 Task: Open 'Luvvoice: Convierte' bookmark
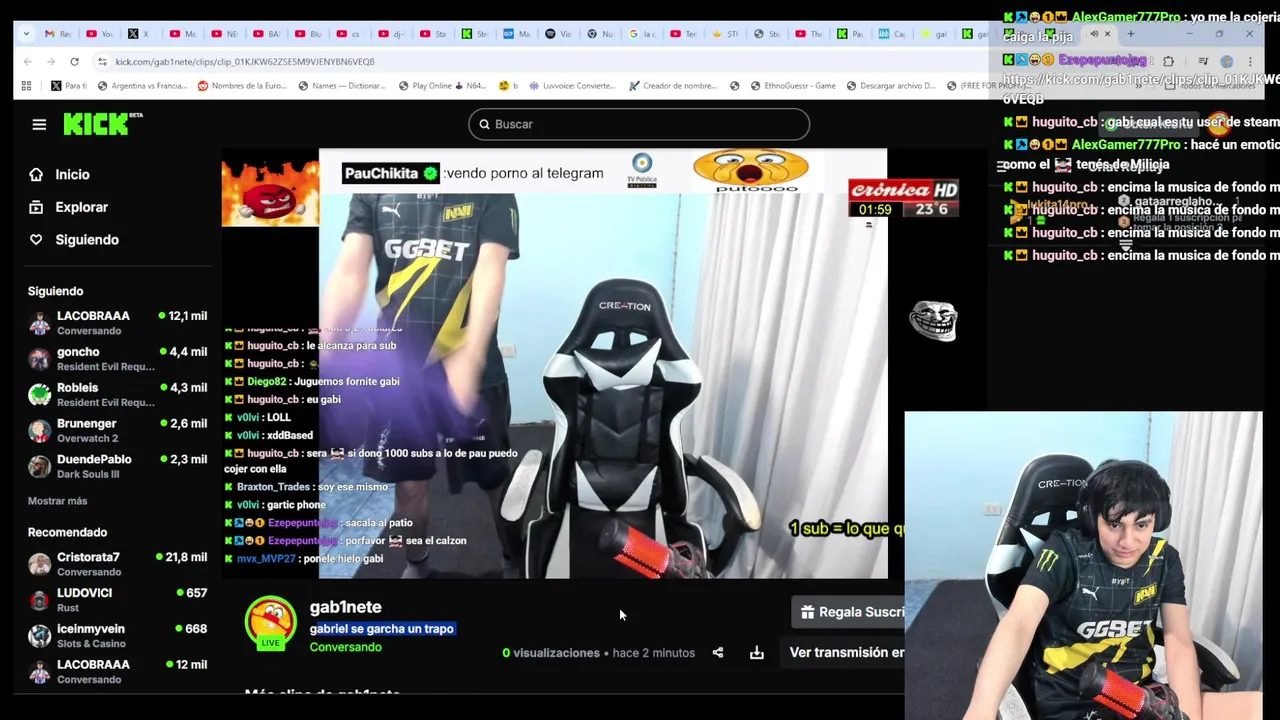pos(573,86)
